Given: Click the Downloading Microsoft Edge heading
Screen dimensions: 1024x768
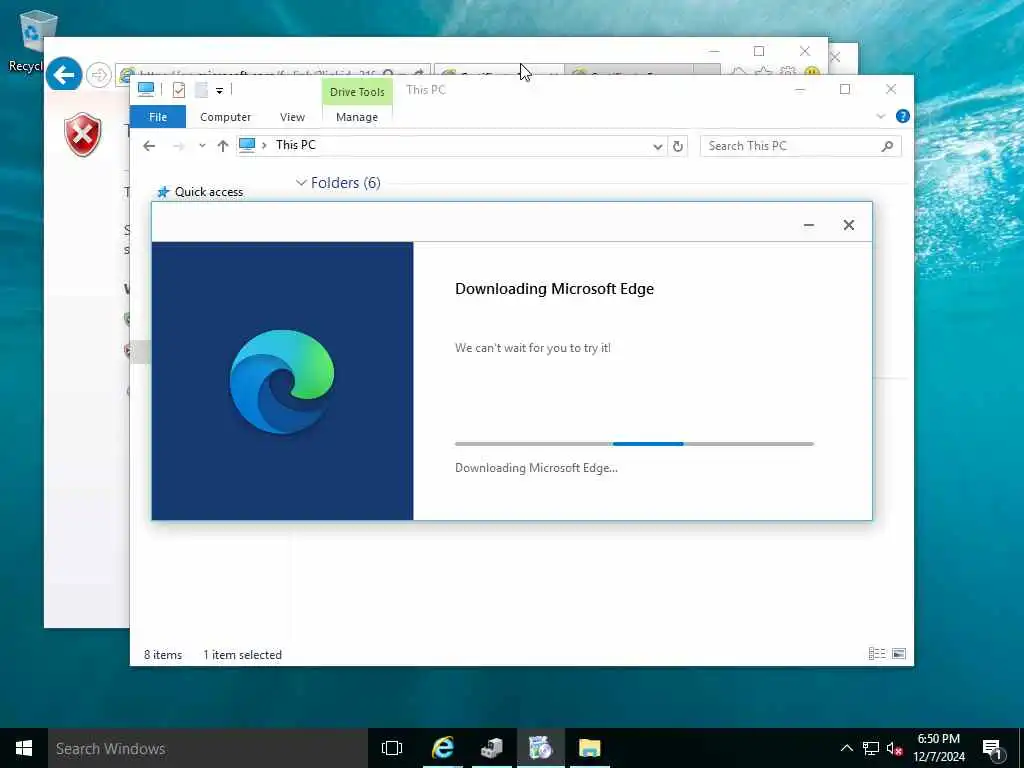Looking at the screenshot, I should click(x=554, y=289).
